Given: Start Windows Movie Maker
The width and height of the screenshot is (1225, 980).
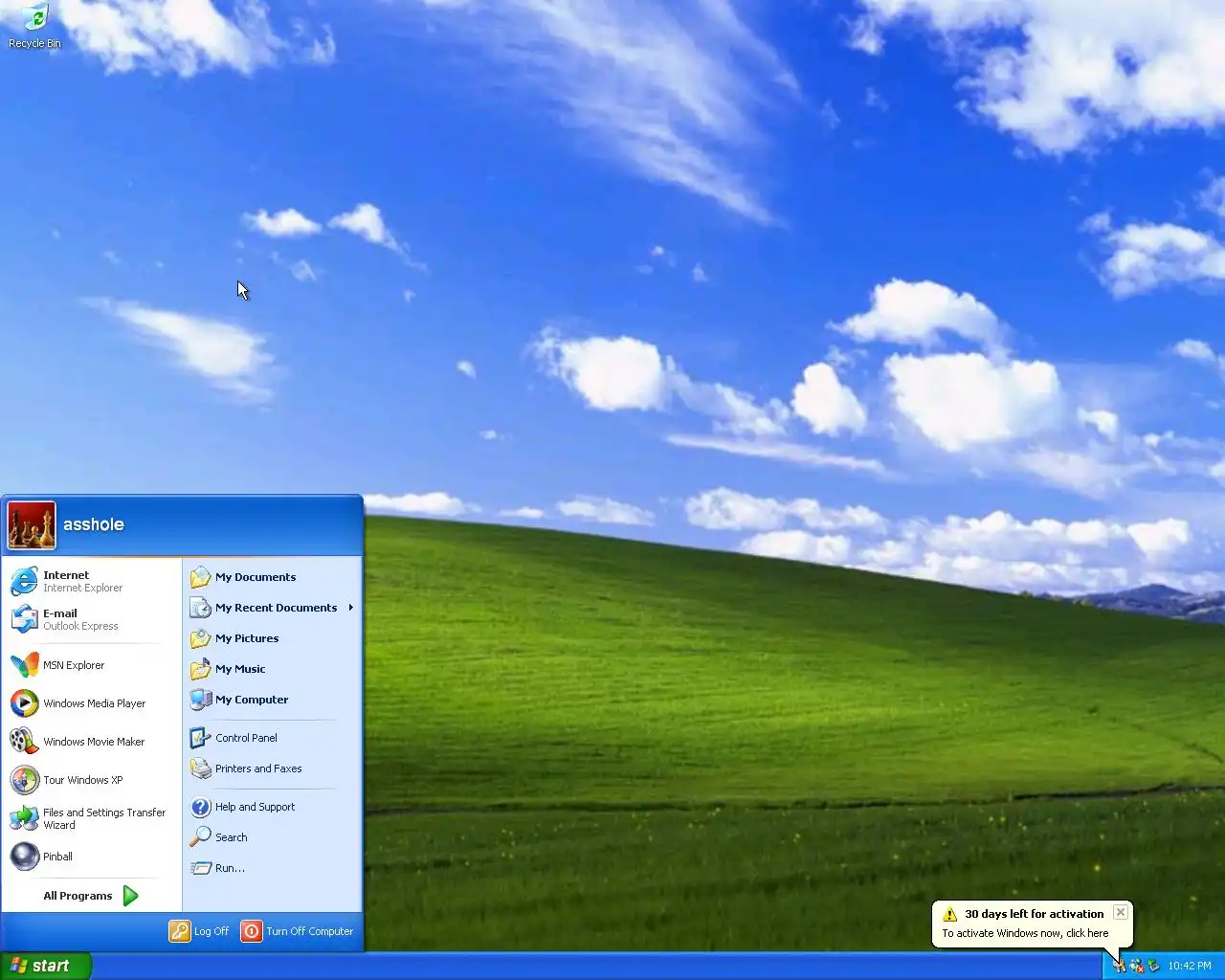Looking at the screenshot, I should point(92,742).
